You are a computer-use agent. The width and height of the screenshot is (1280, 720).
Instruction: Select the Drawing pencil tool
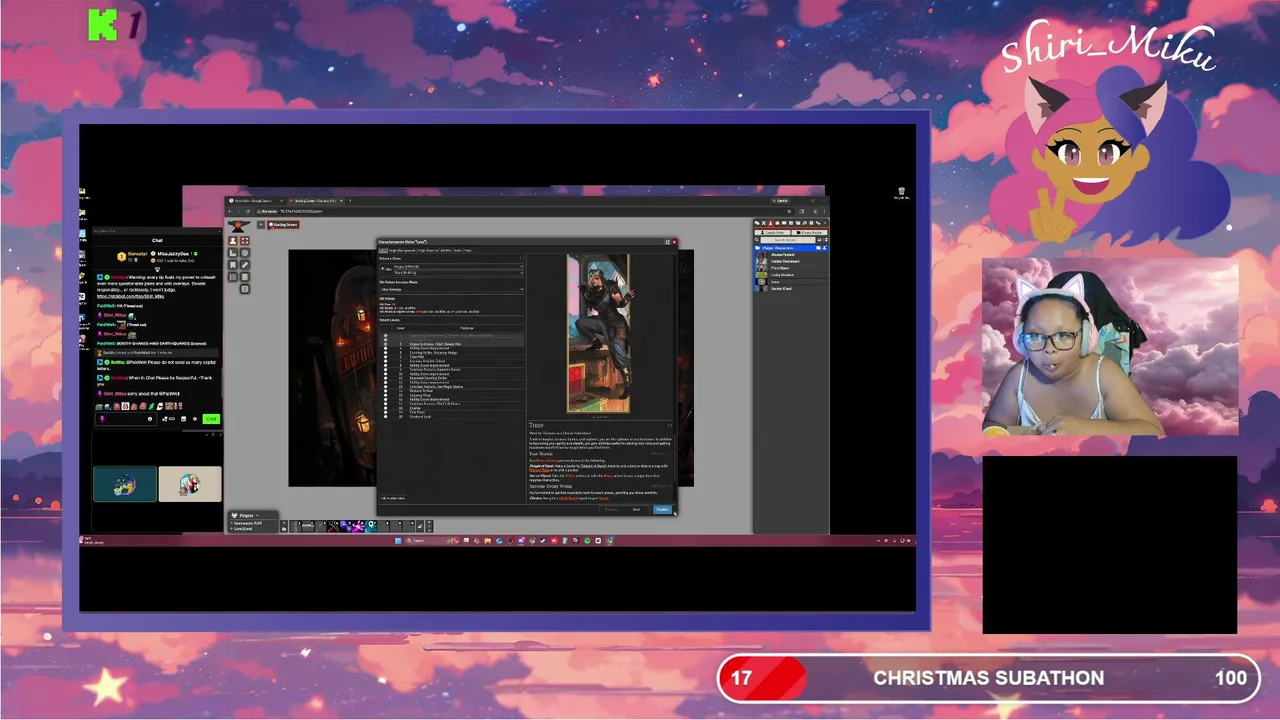[x=245, y=265]
